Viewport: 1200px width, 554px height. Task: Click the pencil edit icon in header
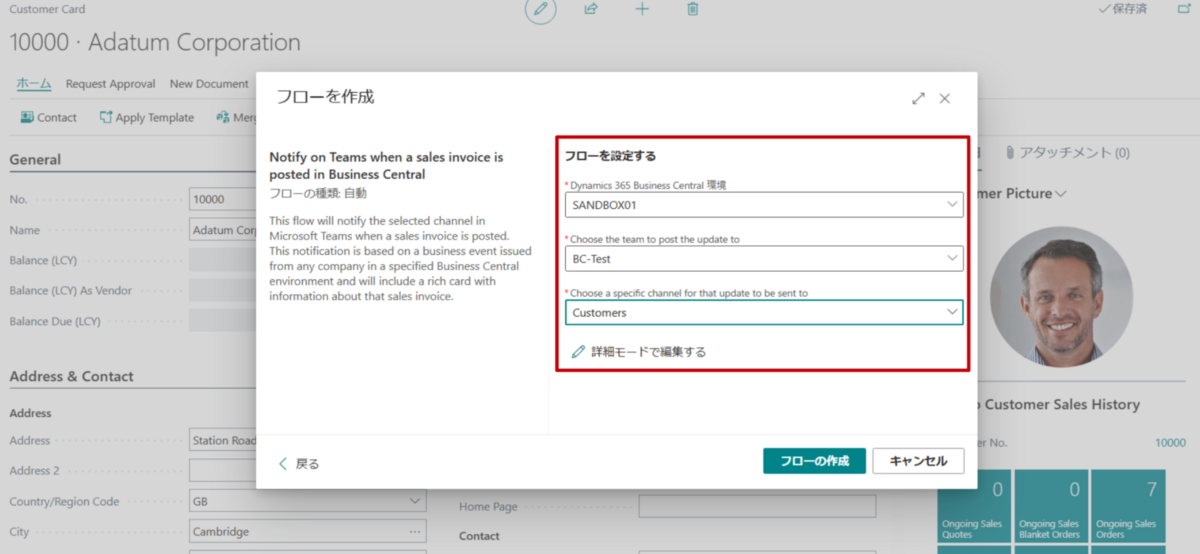point(541,9)
